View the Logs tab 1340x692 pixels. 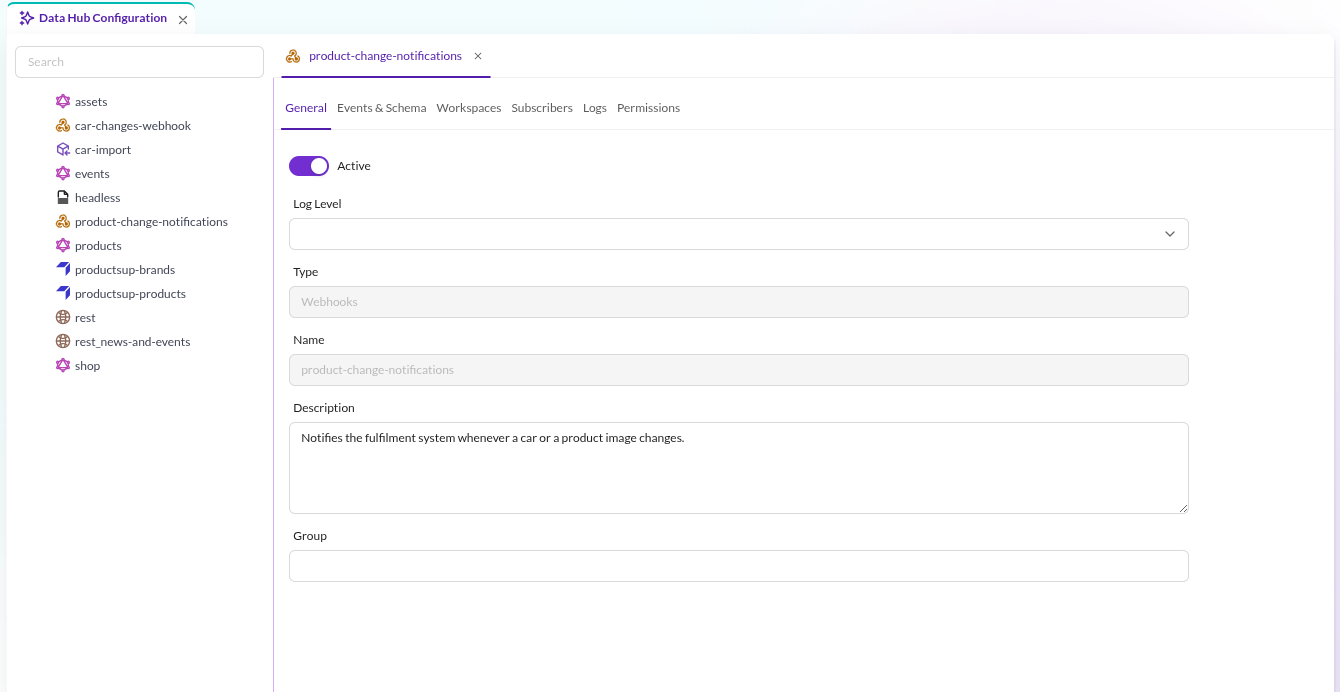click(x=595, y=108)
